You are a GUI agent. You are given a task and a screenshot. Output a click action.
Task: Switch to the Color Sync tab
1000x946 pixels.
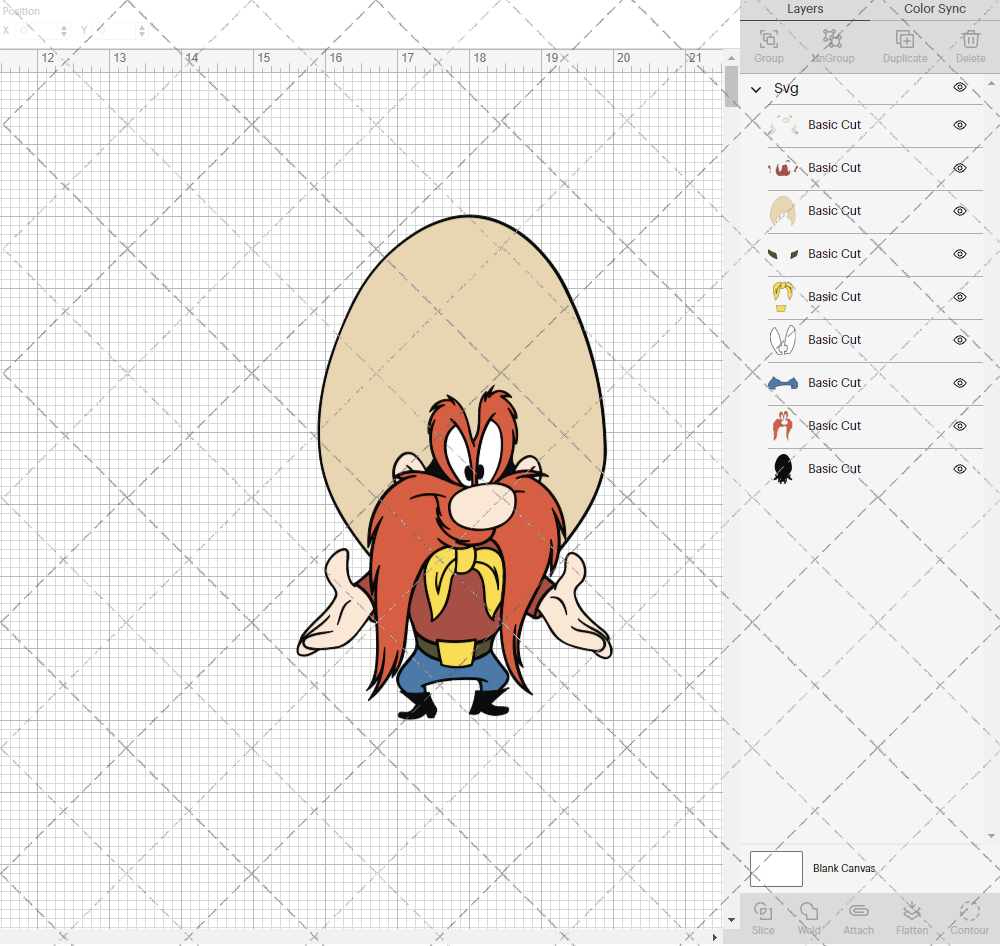pyautogui.click(x=934, y=9)
